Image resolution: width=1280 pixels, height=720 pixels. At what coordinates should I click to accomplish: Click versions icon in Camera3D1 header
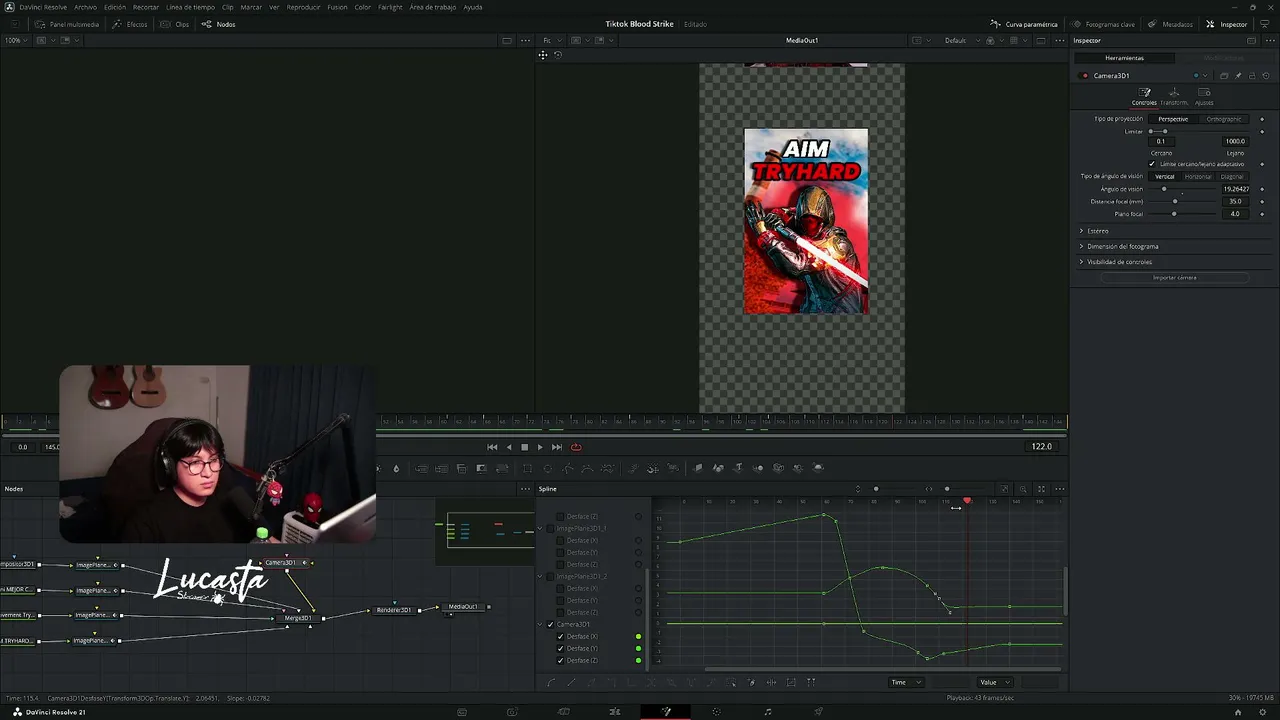click(1224, 76)
